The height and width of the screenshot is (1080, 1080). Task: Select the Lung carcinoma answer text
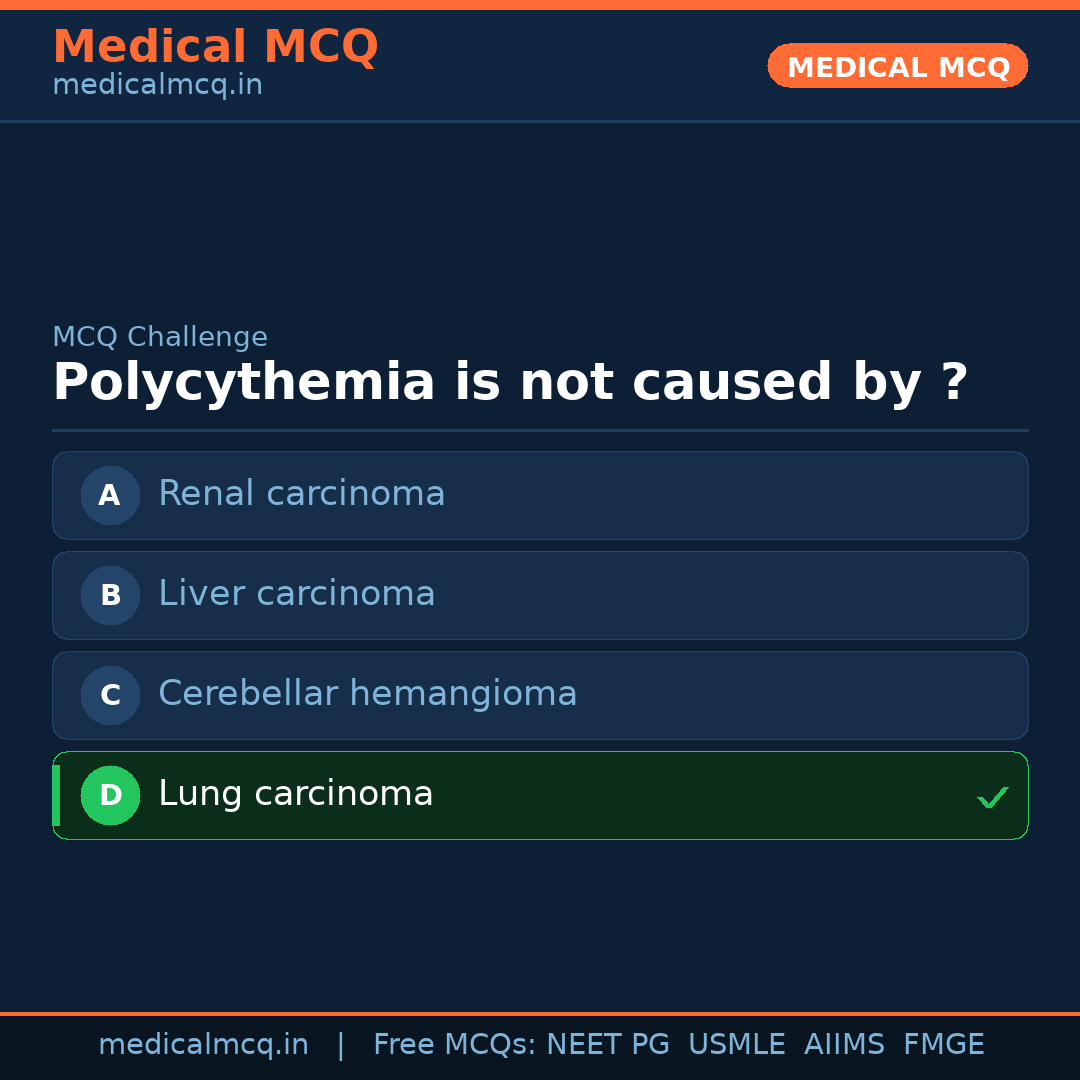(295, 794)
